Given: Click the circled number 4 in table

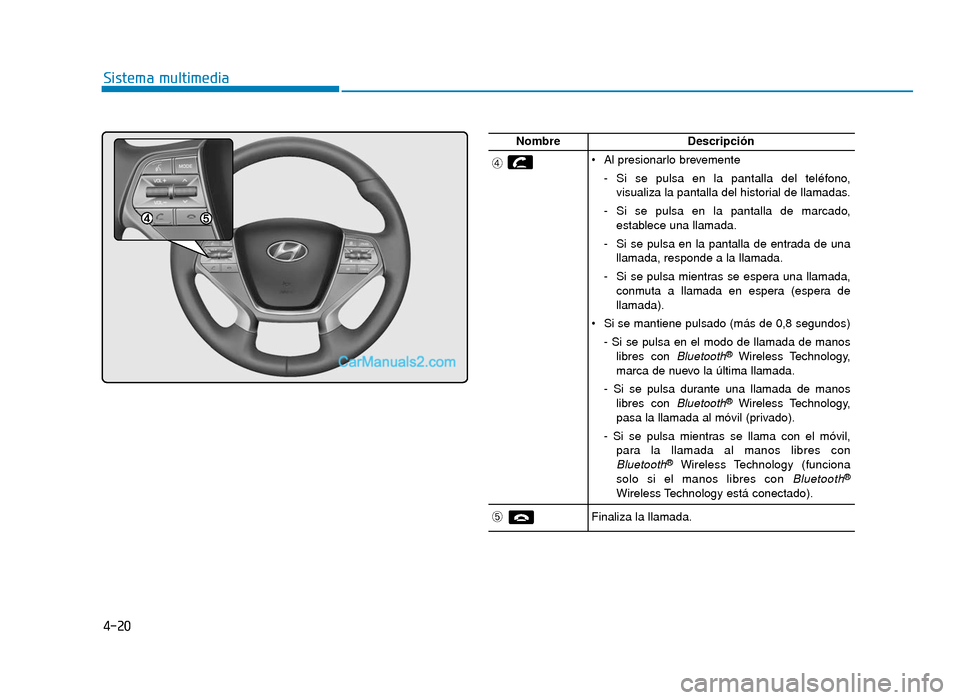Looking at the screenshot, I should [497, 163].
